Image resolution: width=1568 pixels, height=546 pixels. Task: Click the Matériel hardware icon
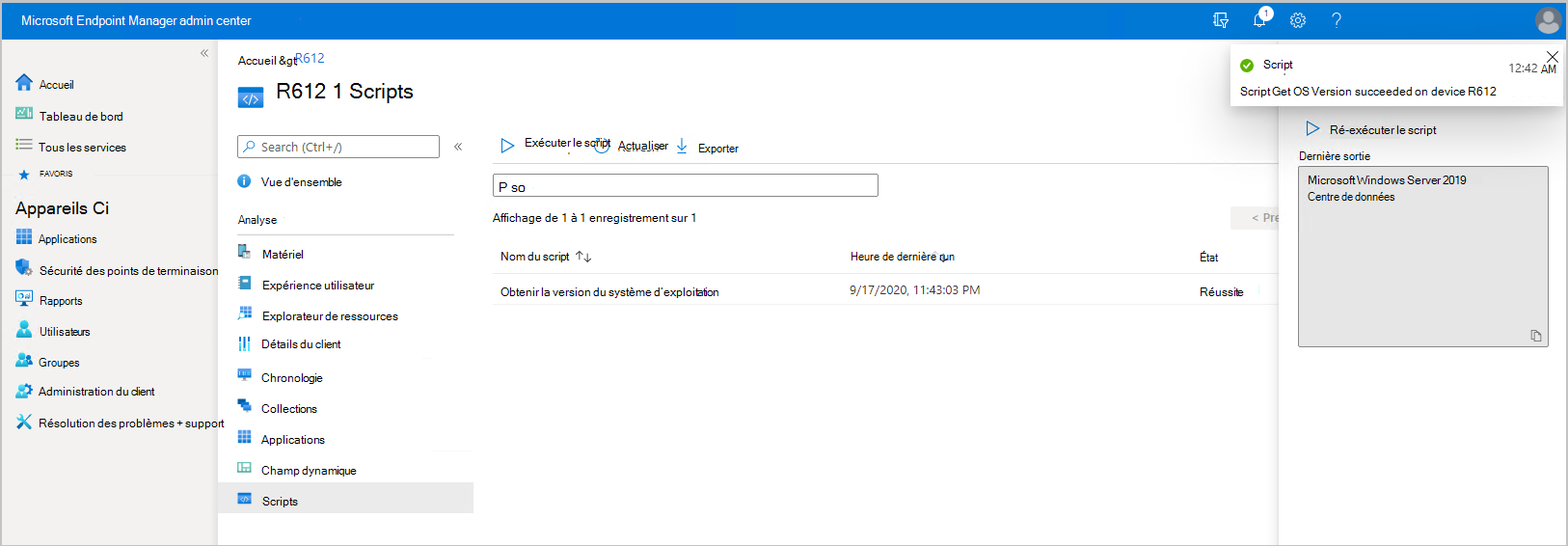[x=244, y=252]
